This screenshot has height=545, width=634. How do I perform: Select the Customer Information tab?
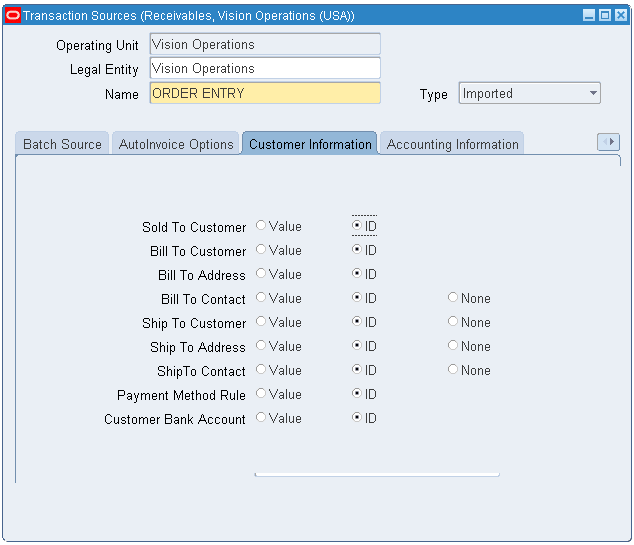310,144
